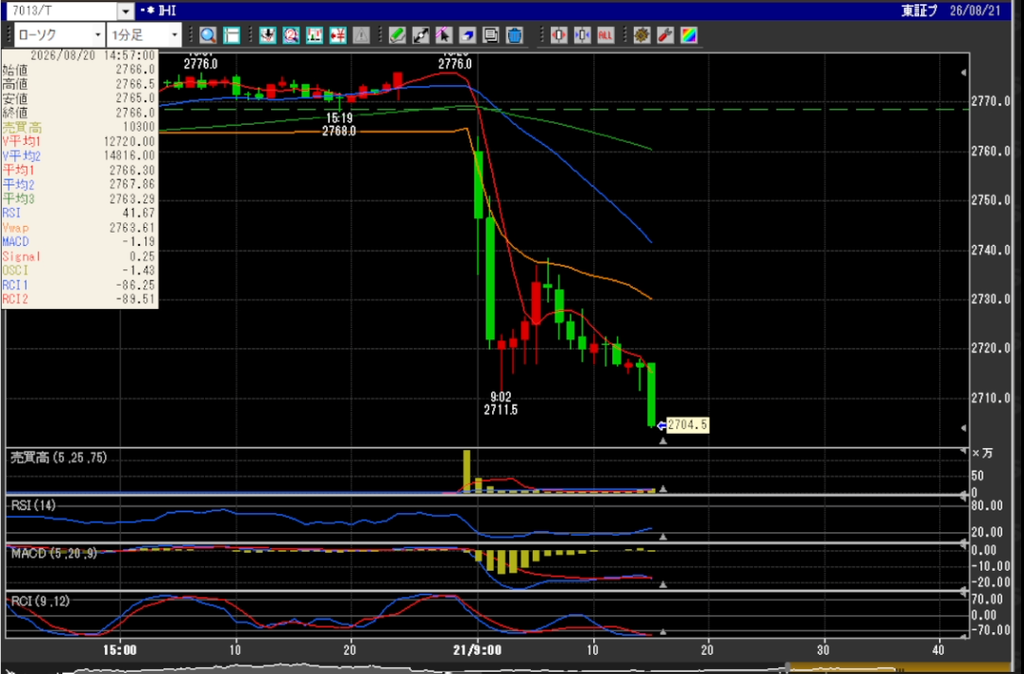This screenshot has height=674, width=1024.
Task: Click the trash can delete icon
Action: click(x=514, y=35)
